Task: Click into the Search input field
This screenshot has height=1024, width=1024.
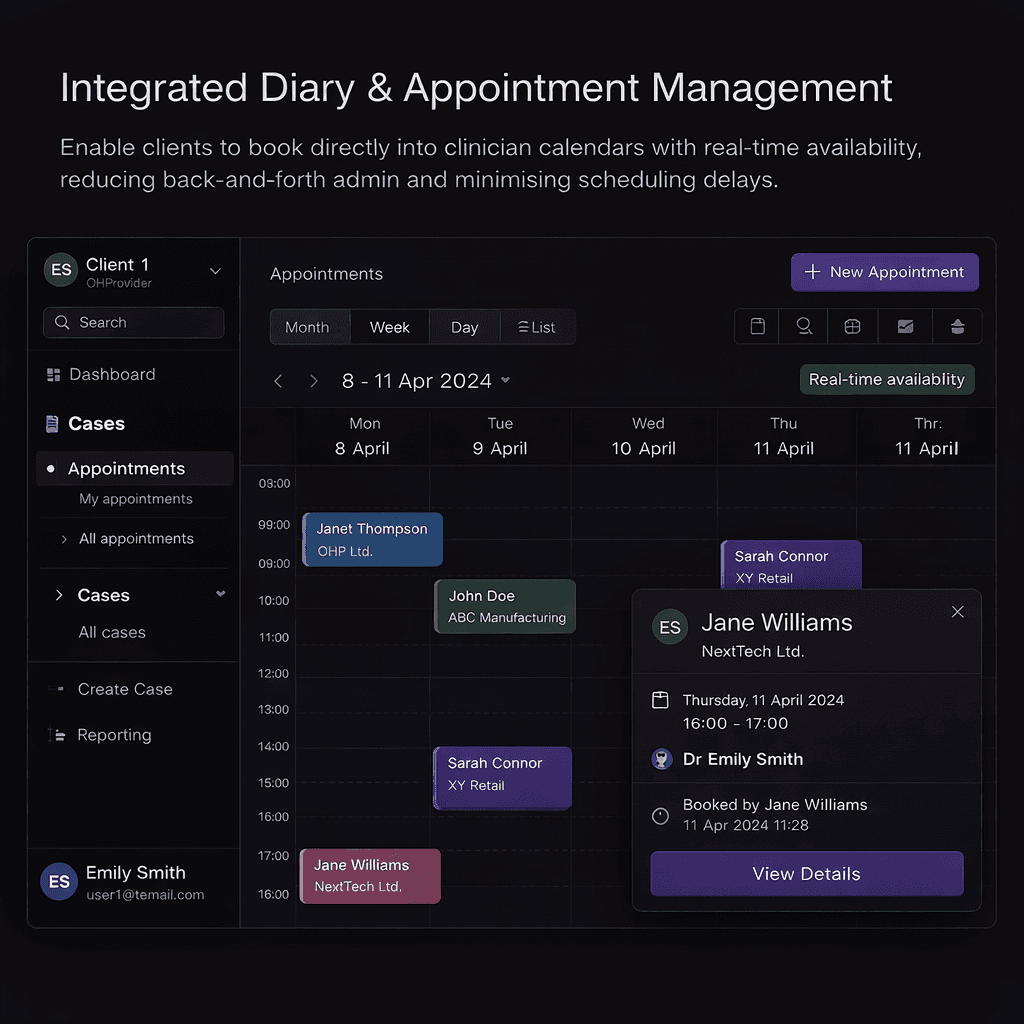Action: [134, 322]
